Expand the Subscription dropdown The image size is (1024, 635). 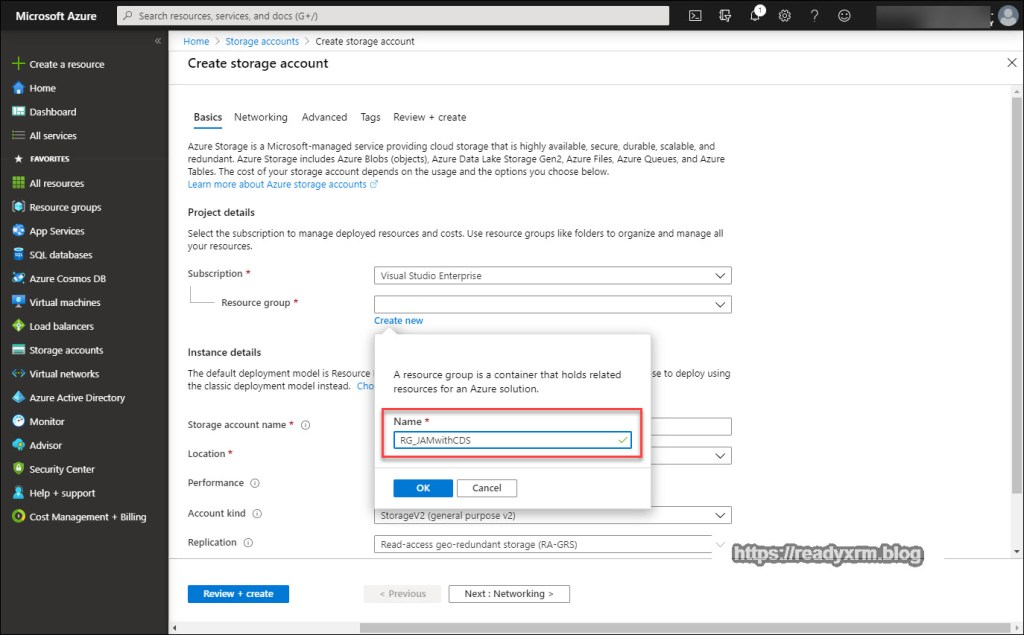(x=552, y=276)
